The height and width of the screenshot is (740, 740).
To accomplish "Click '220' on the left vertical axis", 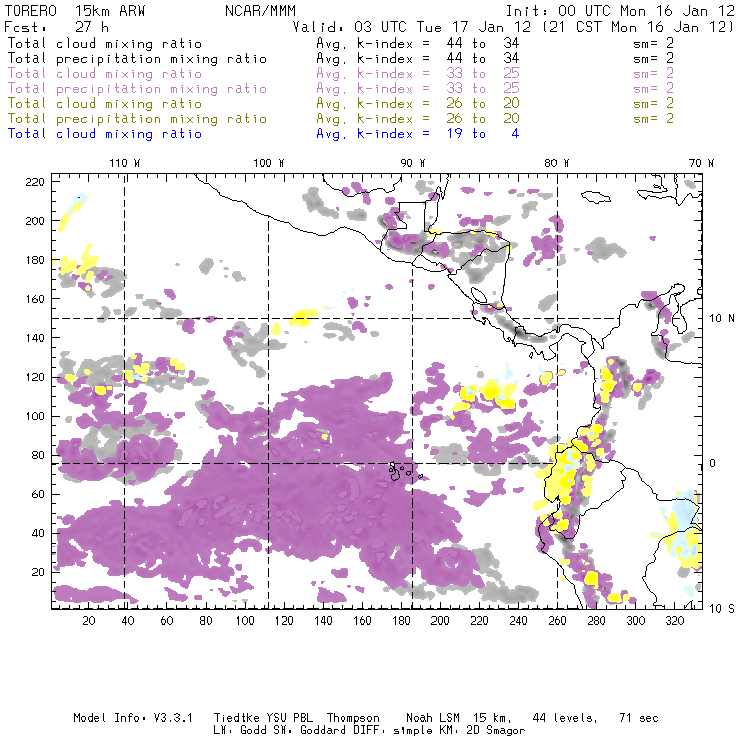I will [35, 182].
